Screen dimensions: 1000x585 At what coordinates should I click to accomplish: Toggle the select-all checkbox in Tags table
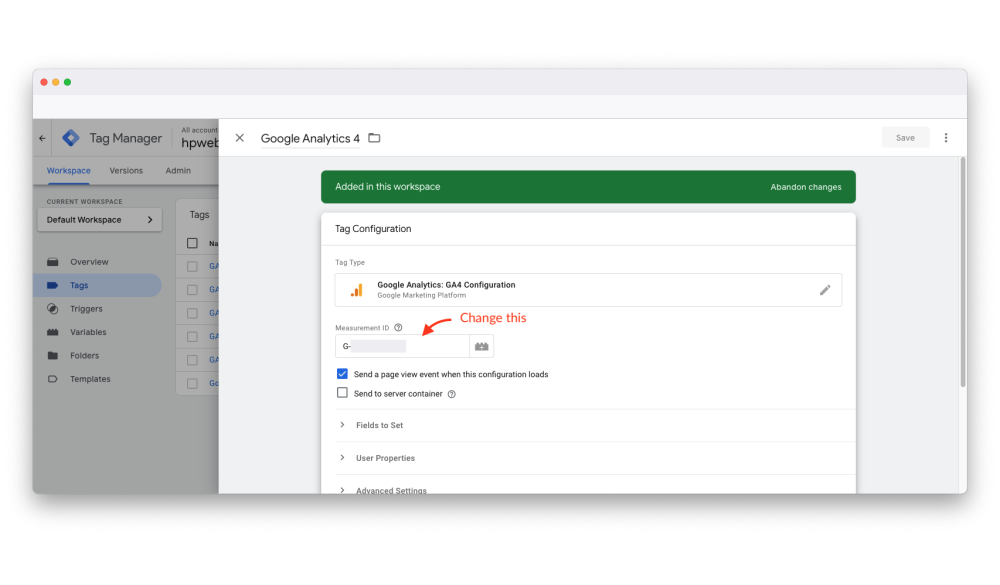tap(193, 243)
